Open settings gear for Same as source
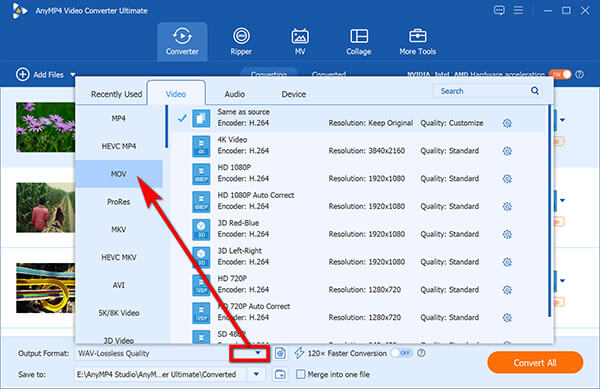Viewport: 600px width, 389px height. (507, 123)
